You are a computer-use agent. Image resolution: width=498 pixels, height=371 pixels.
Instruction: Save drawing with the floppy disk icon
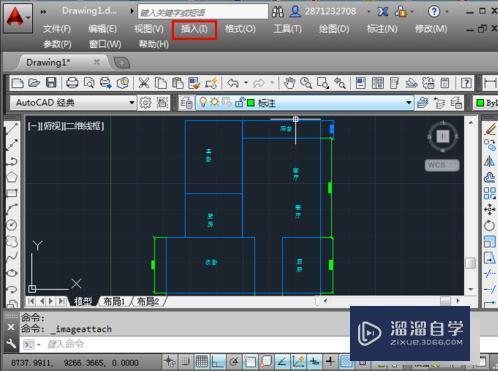(51, 83)
